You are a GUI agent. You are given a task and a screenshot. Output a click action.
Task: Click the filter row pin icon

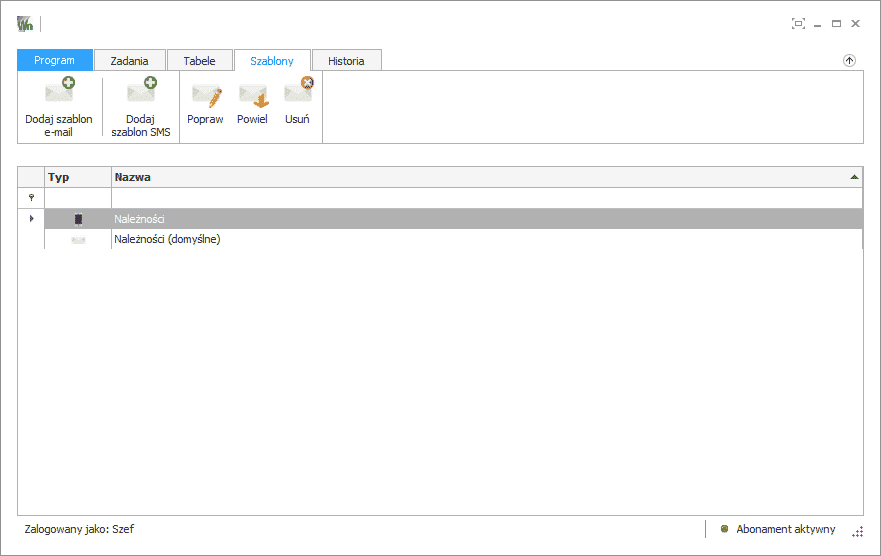pos(31,198)
